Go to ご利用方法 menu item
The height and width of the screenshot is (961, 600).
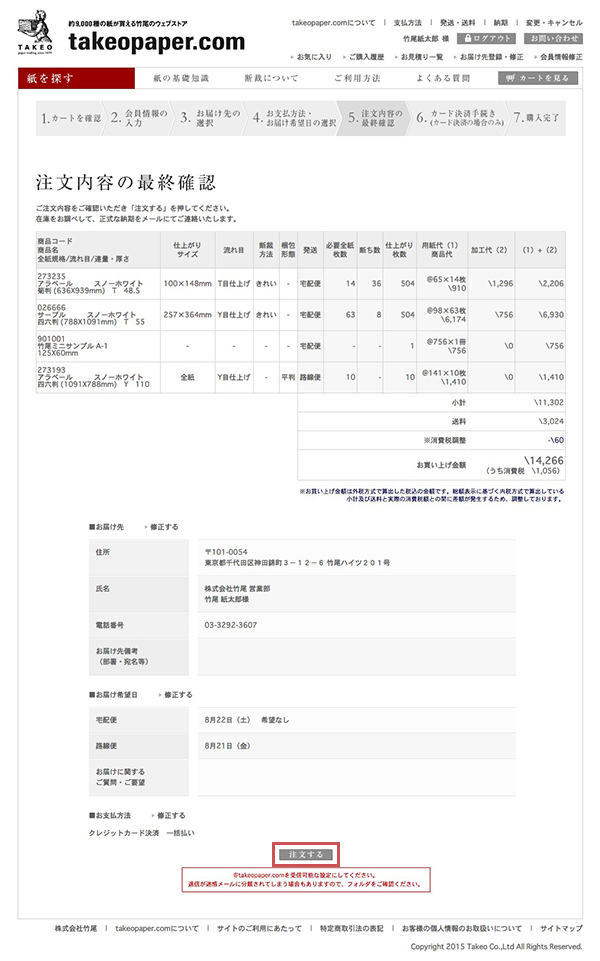(357, 78)
